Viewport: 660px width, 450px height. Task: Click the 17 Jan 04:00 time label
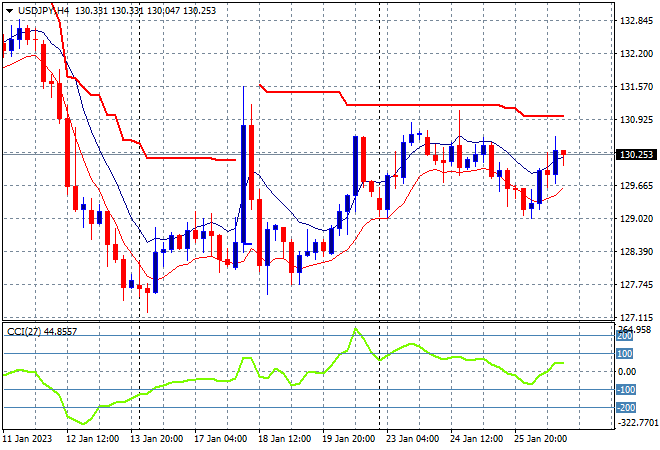220,439
